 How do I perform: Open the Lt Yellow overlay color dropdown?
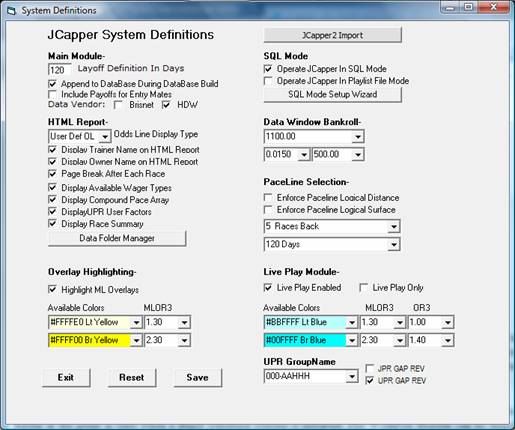click(136, 322)
